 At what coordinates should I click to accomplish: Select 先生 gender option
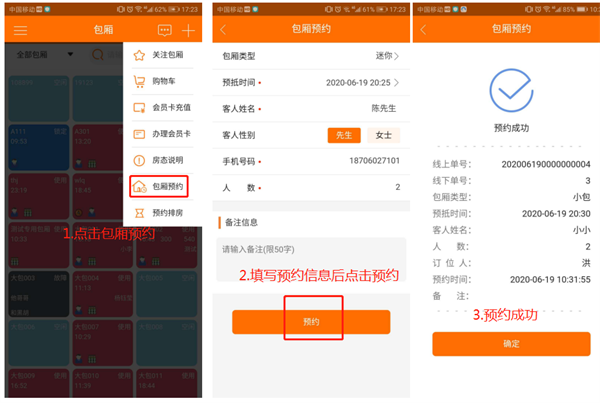click(344, 135)
